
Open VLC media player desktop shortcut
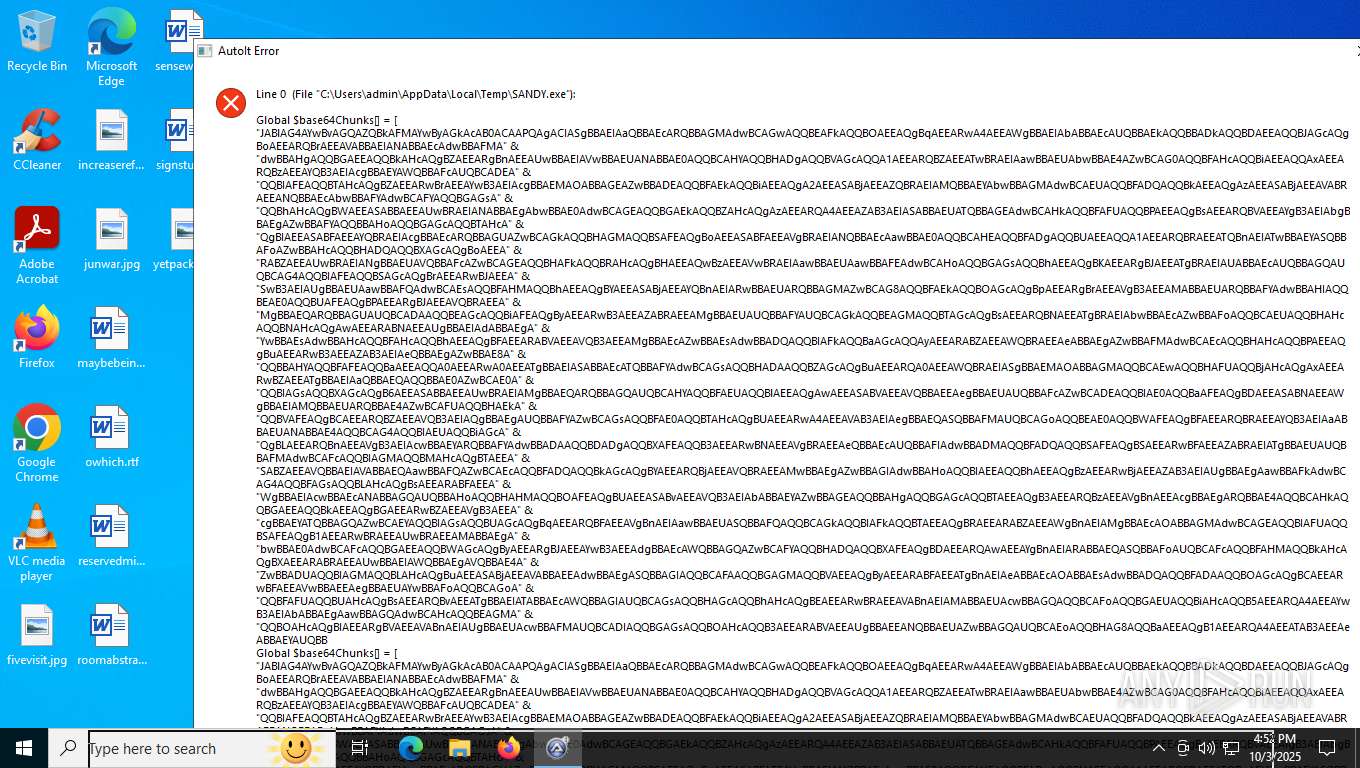coord(37,542)
